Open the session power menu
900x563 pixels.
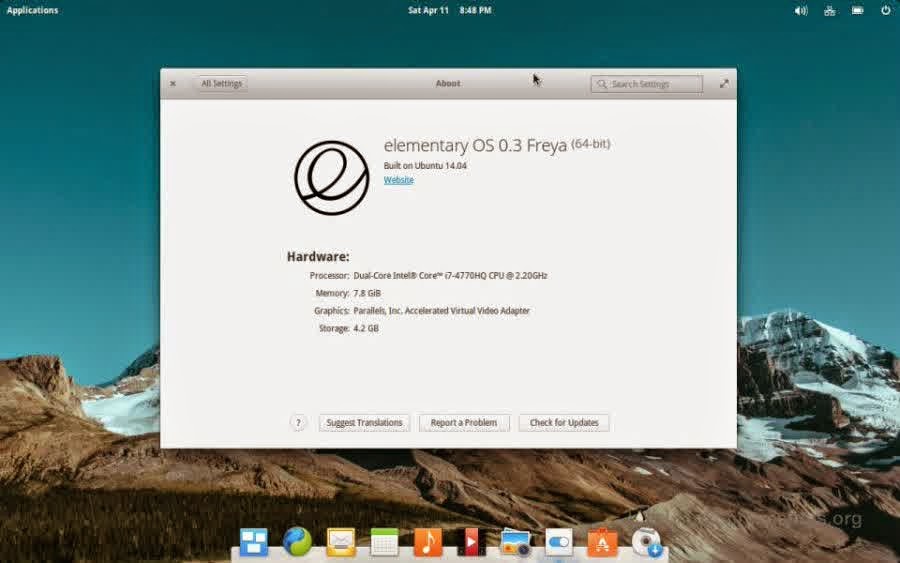click(886, 10)
